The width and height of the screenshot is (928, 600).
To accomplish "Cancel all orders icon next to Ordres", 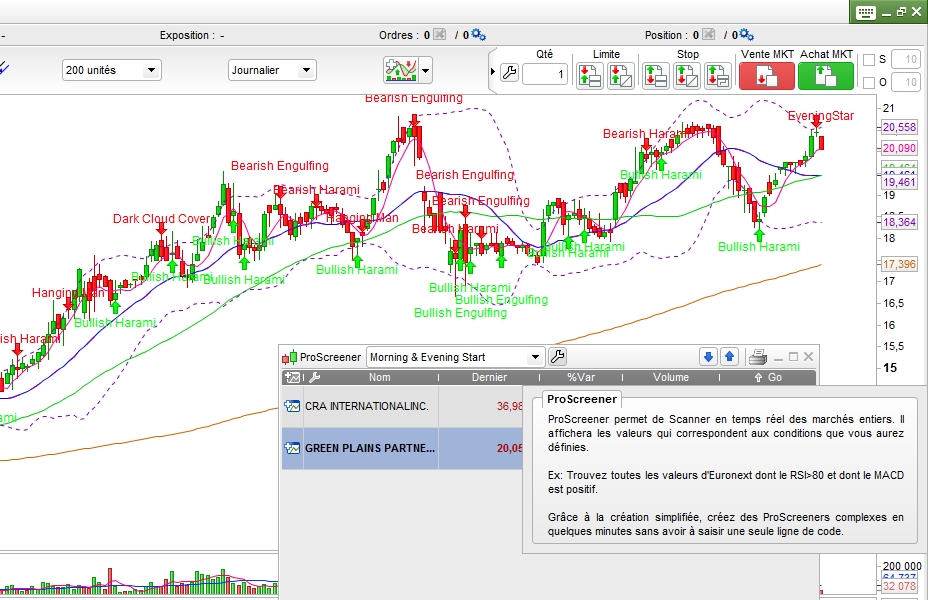I will point(439,35).
